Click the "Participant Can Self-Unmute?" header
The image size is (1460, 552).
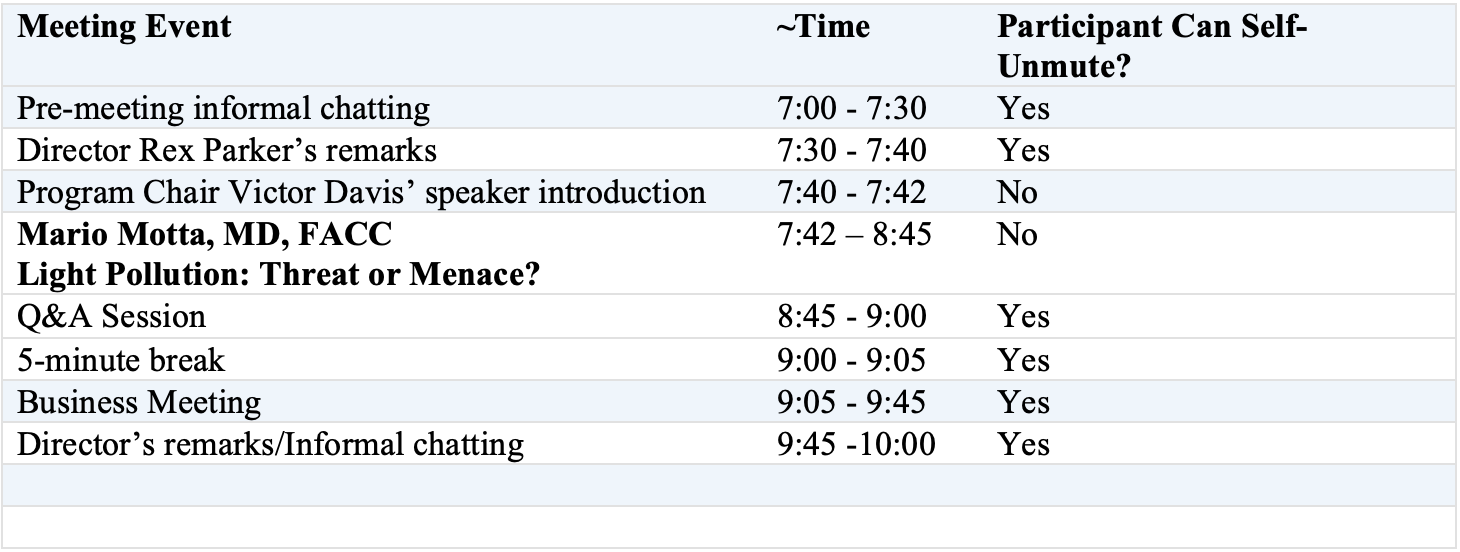1153,45
